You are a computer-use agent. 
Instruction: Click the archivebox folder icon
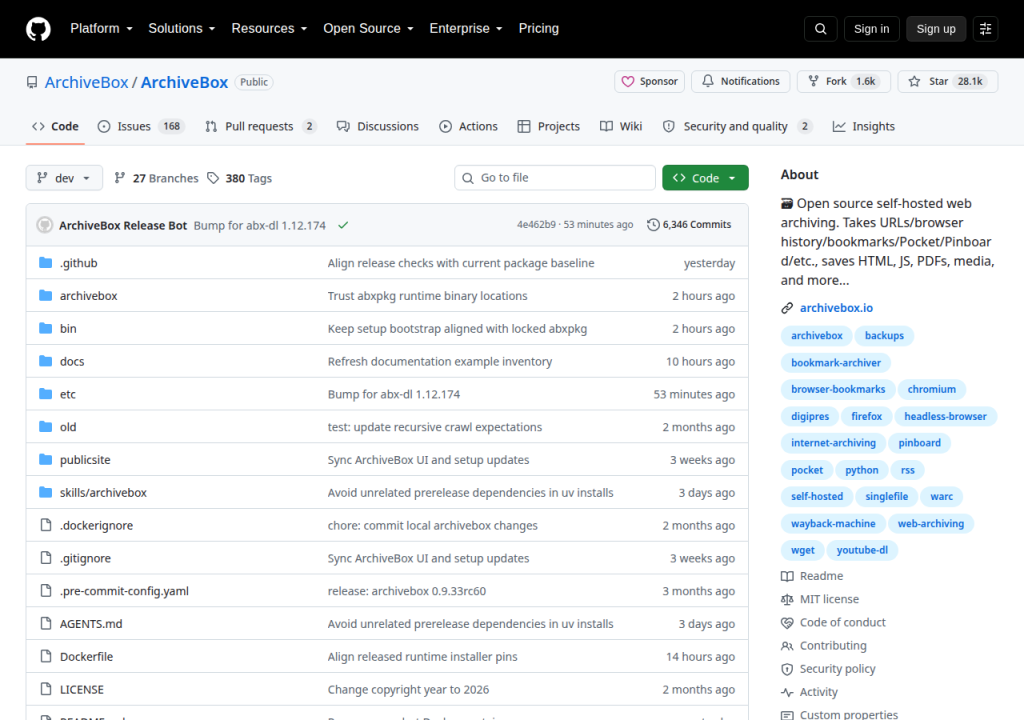pyautogui.click(x=45, y=295)
